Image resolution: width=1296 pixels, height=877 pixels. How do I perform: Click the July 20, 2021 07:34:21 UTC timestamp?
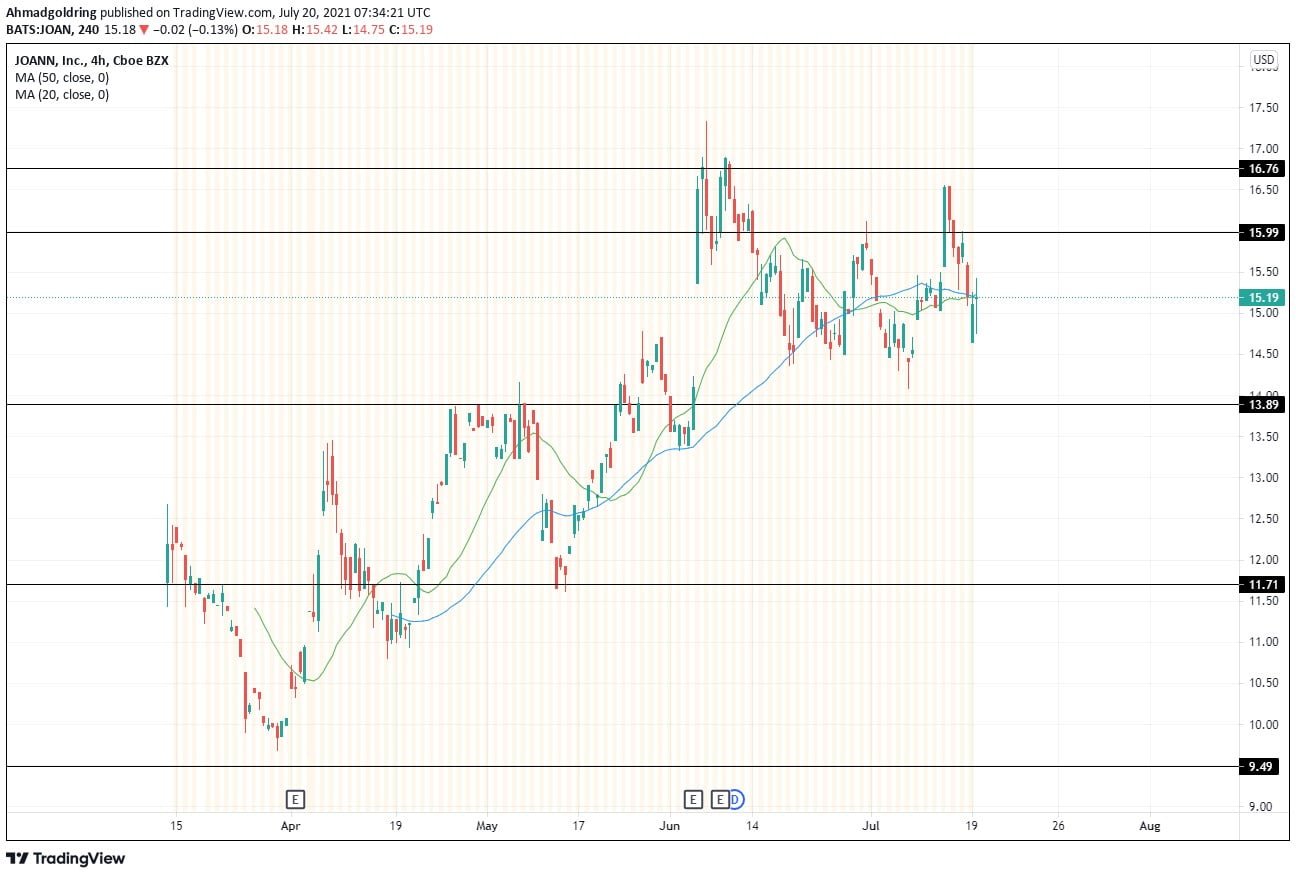click(x=353, y=12)
